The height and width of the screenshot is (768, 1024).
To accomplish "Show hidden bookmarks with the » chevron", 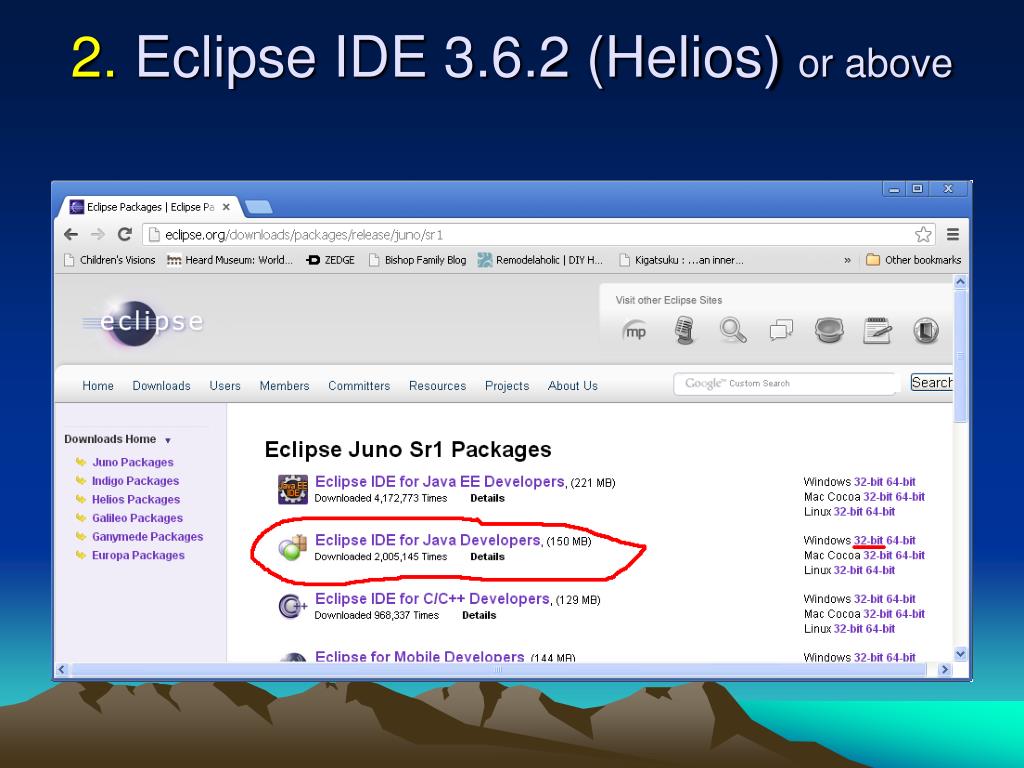I will coord(847,260).
